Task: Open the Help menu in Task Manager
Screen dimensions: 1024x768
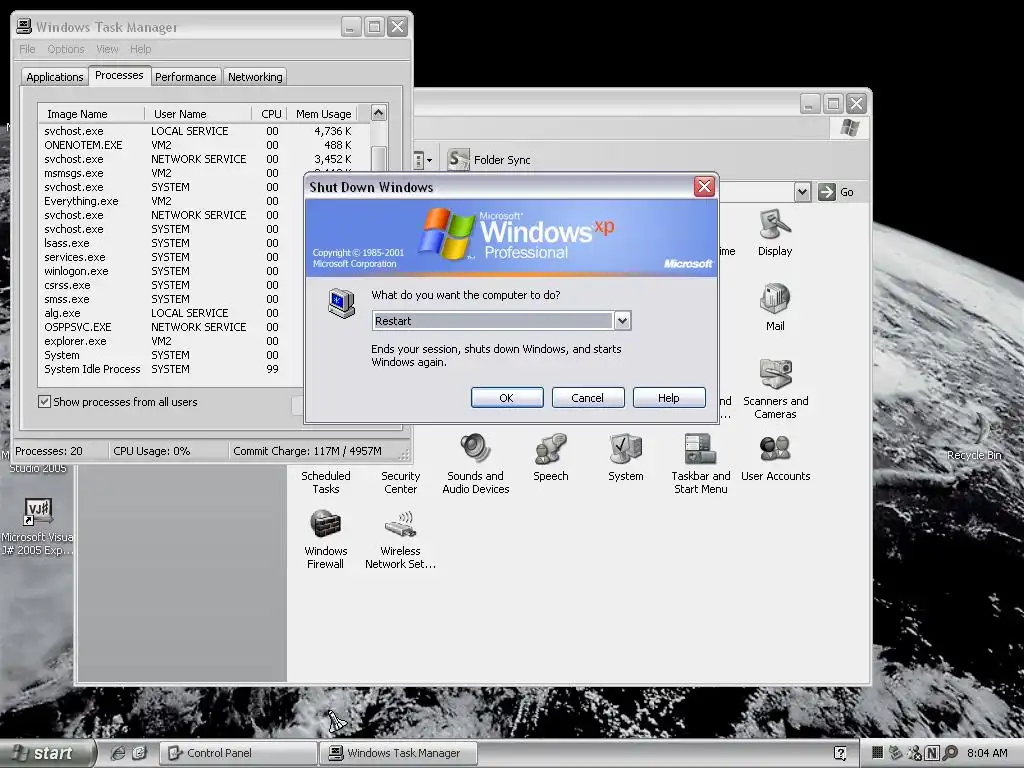Action: (x=140, y=49)
